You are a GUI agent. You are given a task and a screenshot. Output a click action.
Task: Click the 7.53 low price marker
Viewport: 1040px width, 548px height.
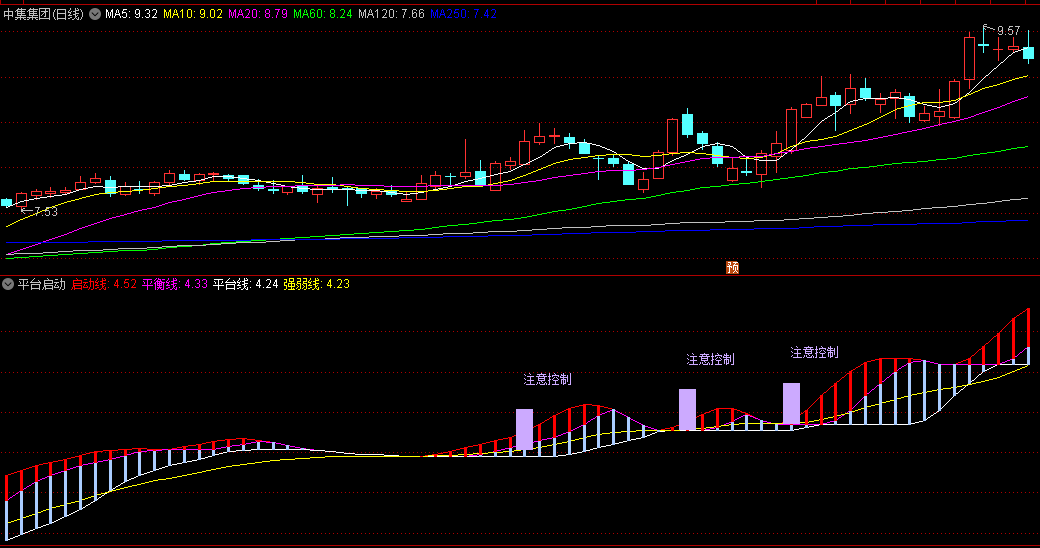coord(46,212)
